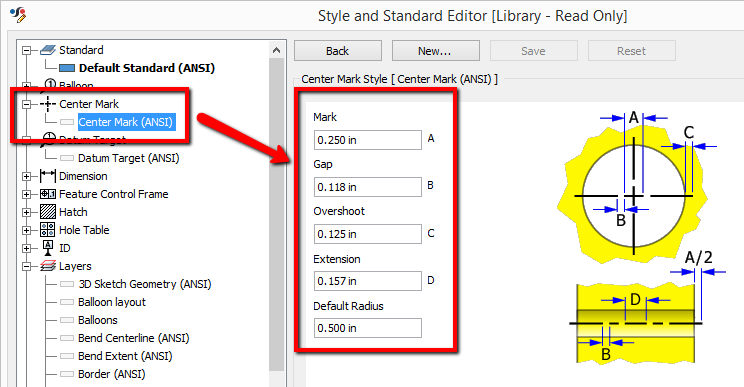Select the Balloon layout layer
Screen dimensions: 744x387
112,302
